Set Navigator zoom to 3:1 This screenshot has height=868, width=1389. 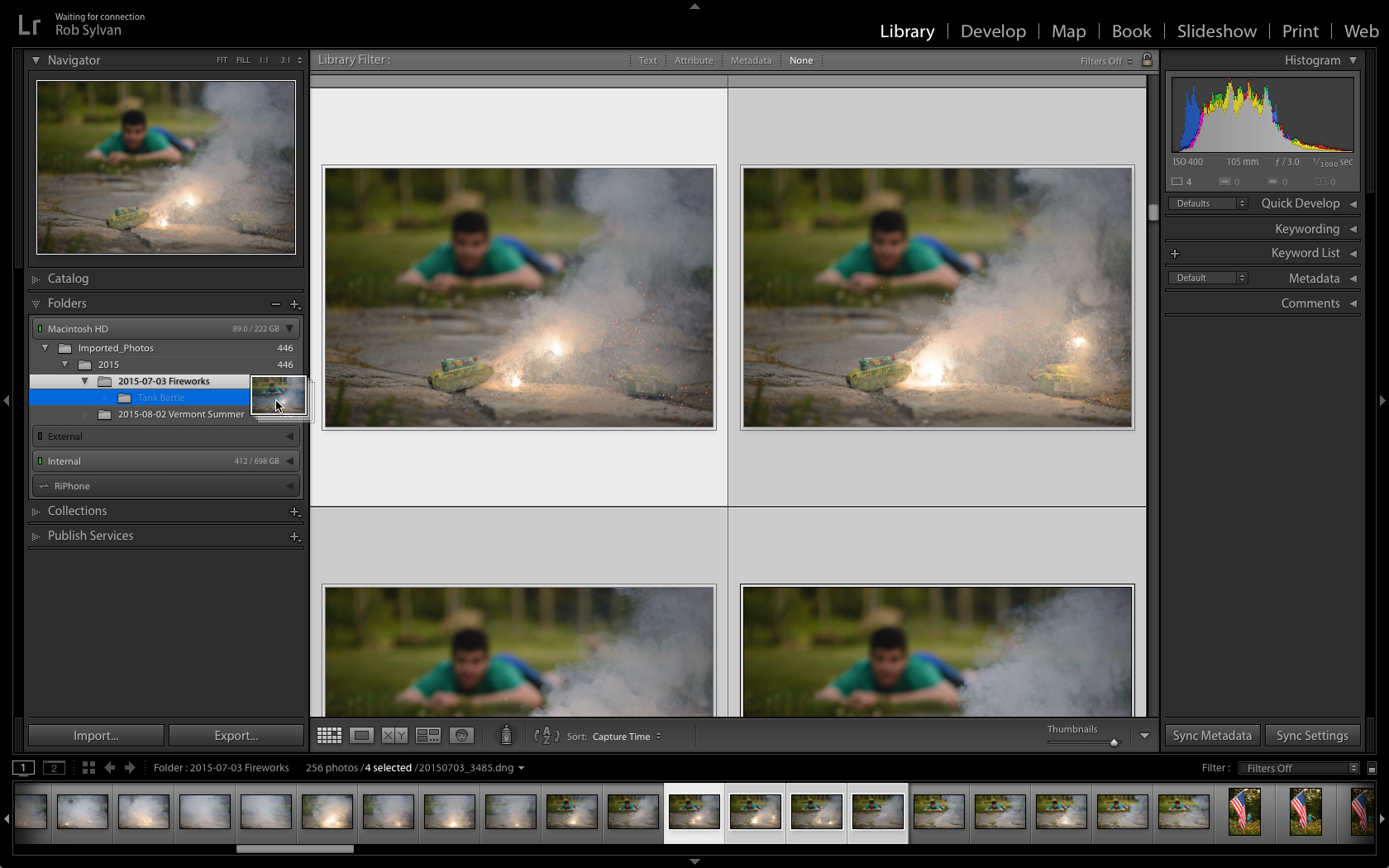(285, 60)
